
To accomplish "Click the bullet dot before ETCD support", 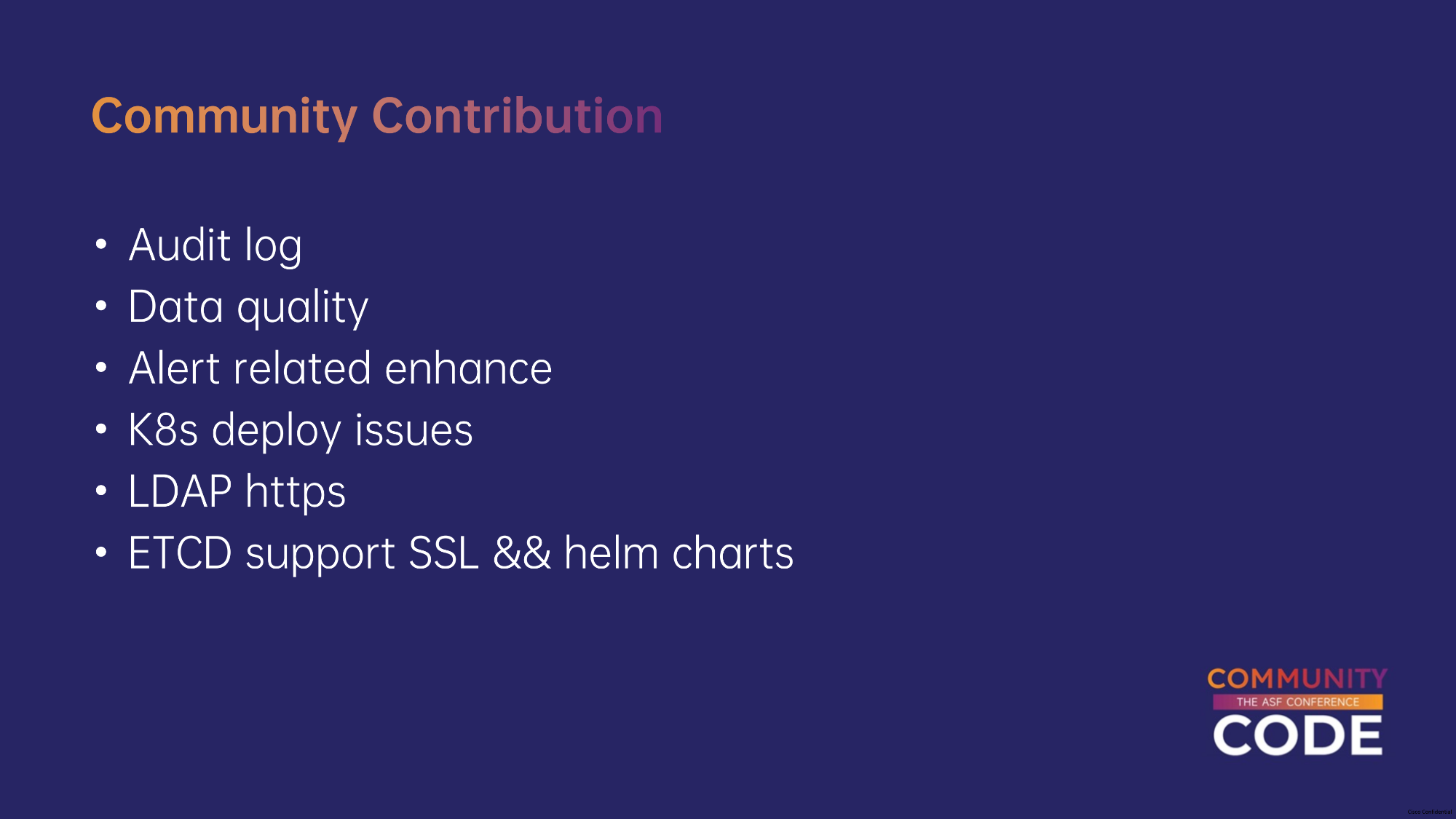I will pos(101,553).
